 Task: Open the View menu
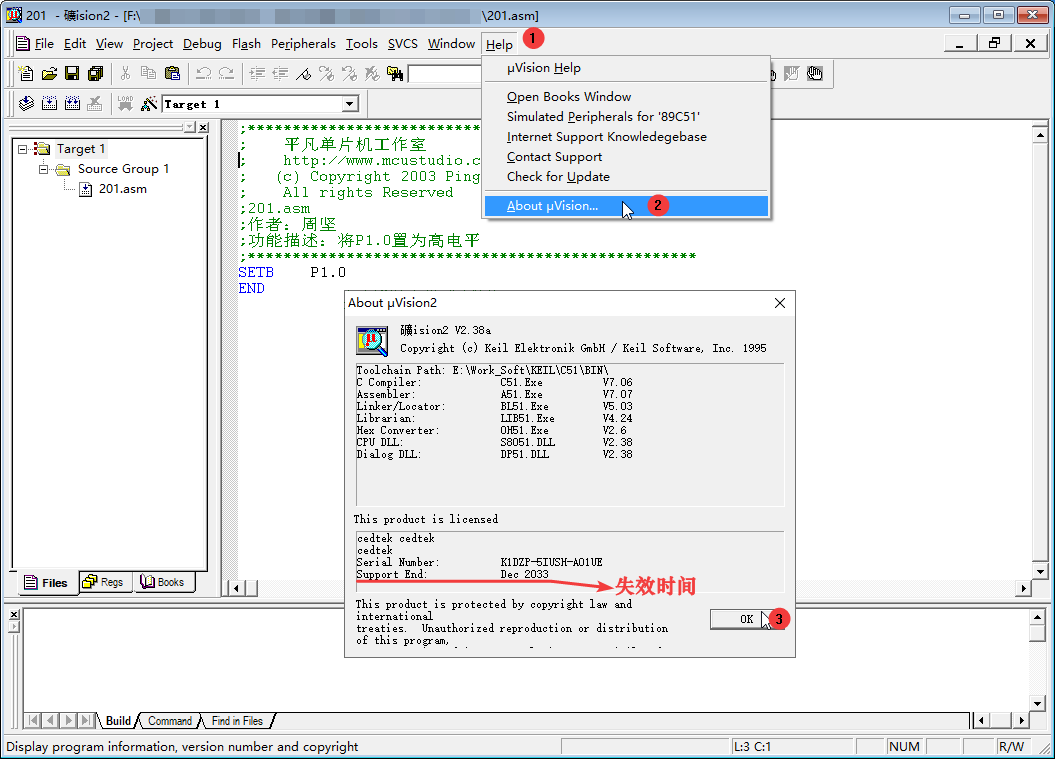pos(109,44)
